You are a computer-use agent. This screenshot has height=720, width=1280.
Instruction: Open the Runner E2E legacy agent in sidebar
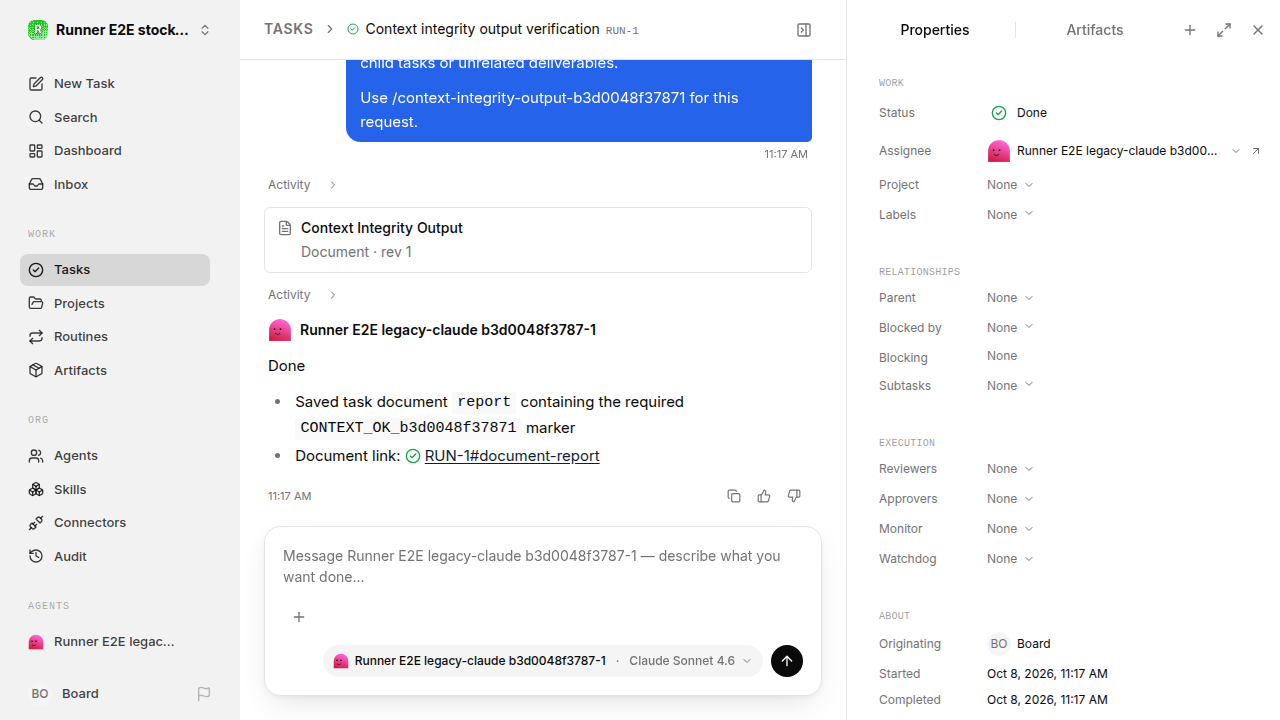115,642
